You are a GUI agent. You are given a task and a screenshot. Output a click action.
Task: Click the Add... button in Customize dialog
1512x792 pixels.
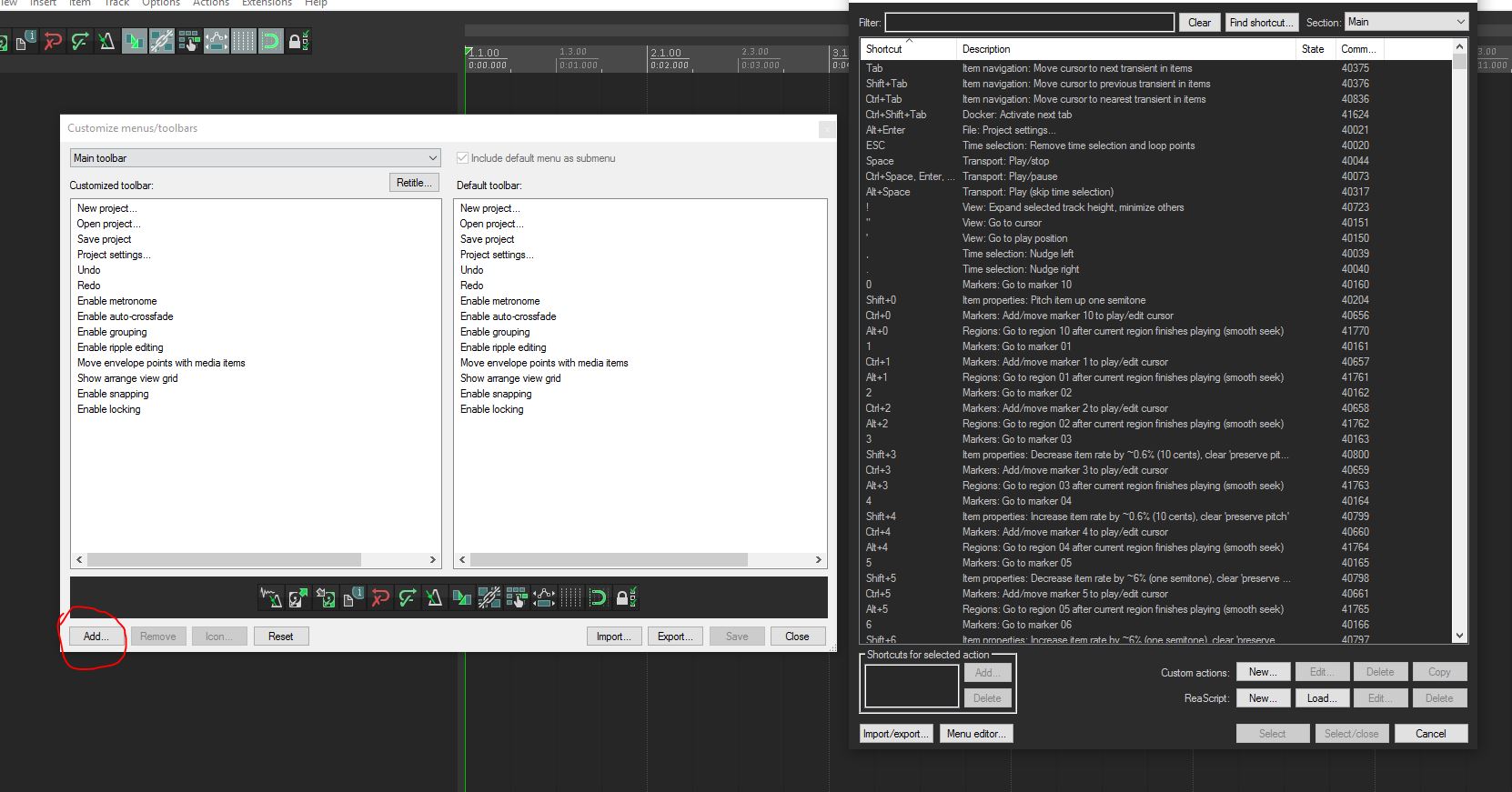(x=96, y=637)
